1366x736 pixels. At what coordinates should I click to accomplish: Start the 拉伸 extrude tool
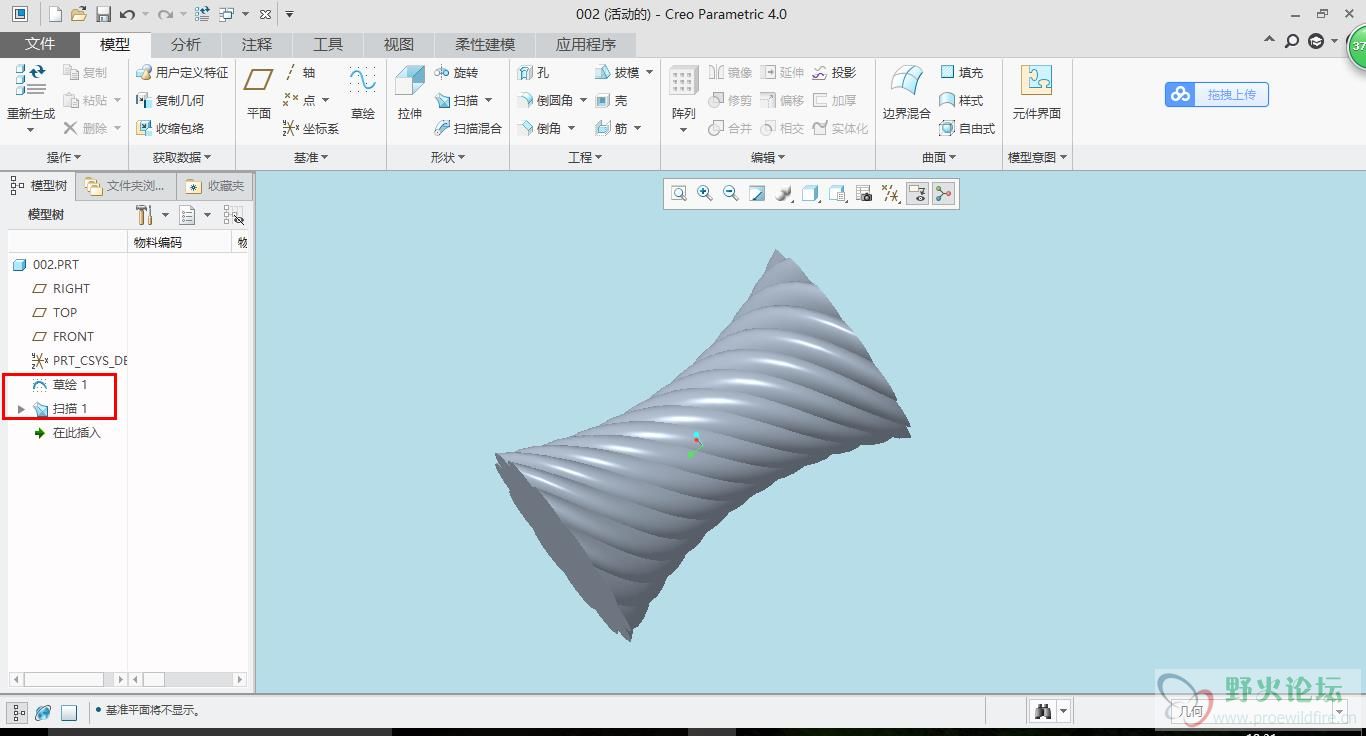coord(410,92)
